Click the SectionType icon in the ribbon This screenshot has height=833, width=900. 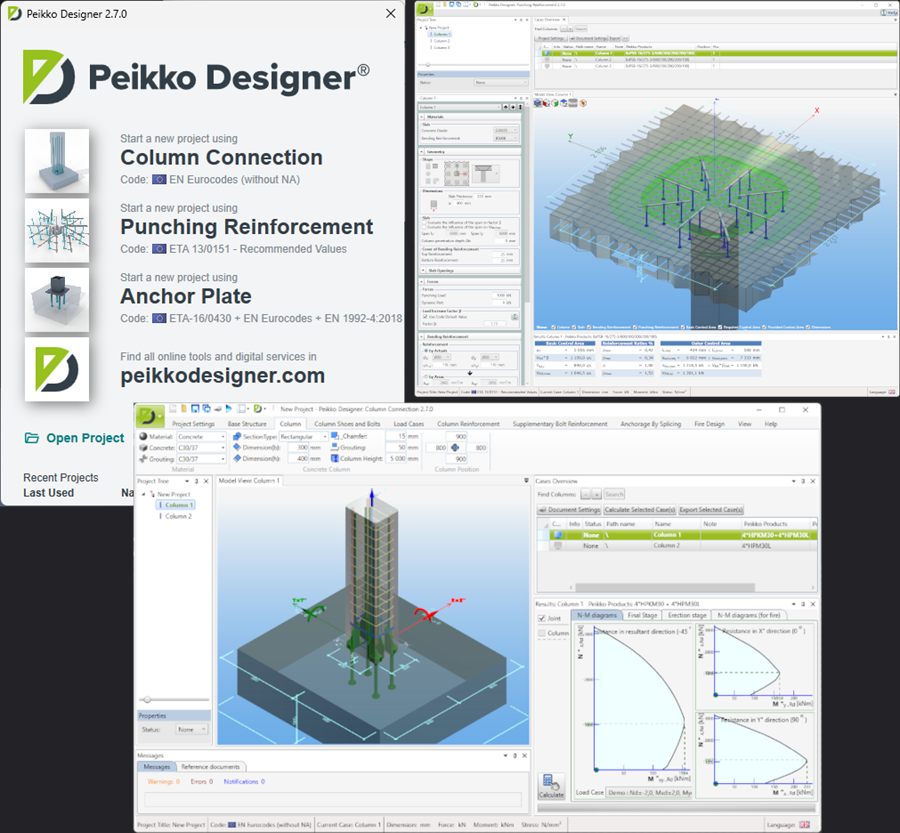[237, 436]
